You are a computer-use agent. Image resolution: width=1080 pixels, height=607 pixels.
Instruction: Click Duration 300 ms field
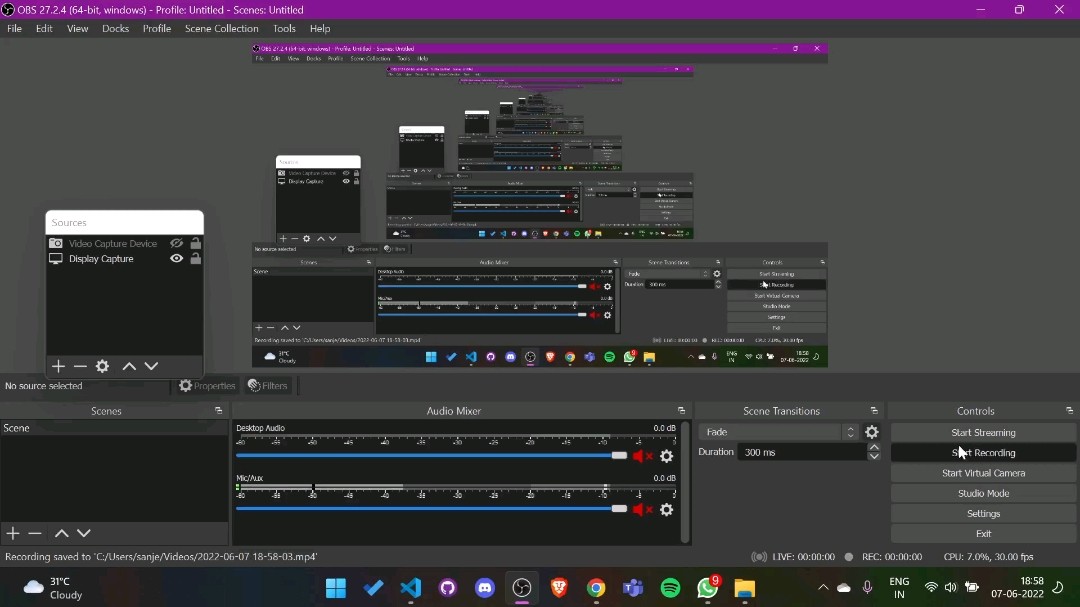[802, 452]
